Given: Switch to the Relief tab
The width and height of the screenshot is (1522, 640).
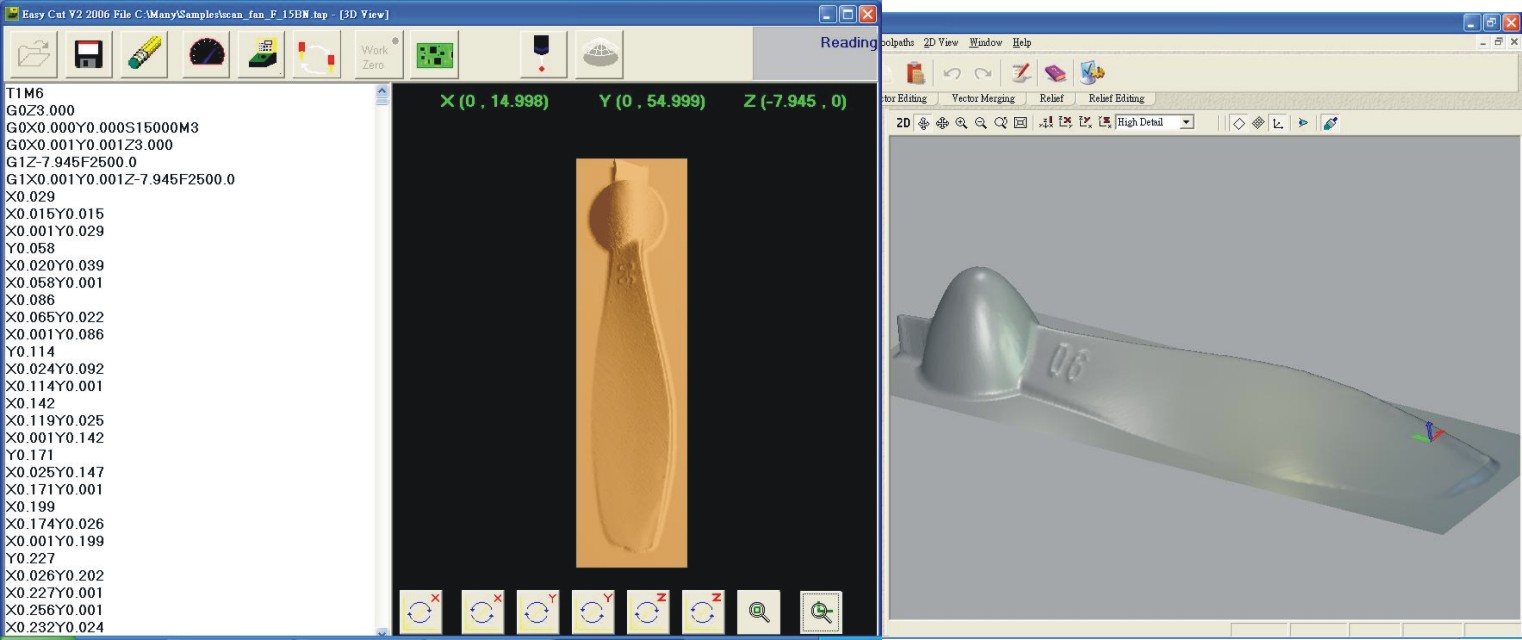Looking at the screenshot, I should [x=1050, y=98].
